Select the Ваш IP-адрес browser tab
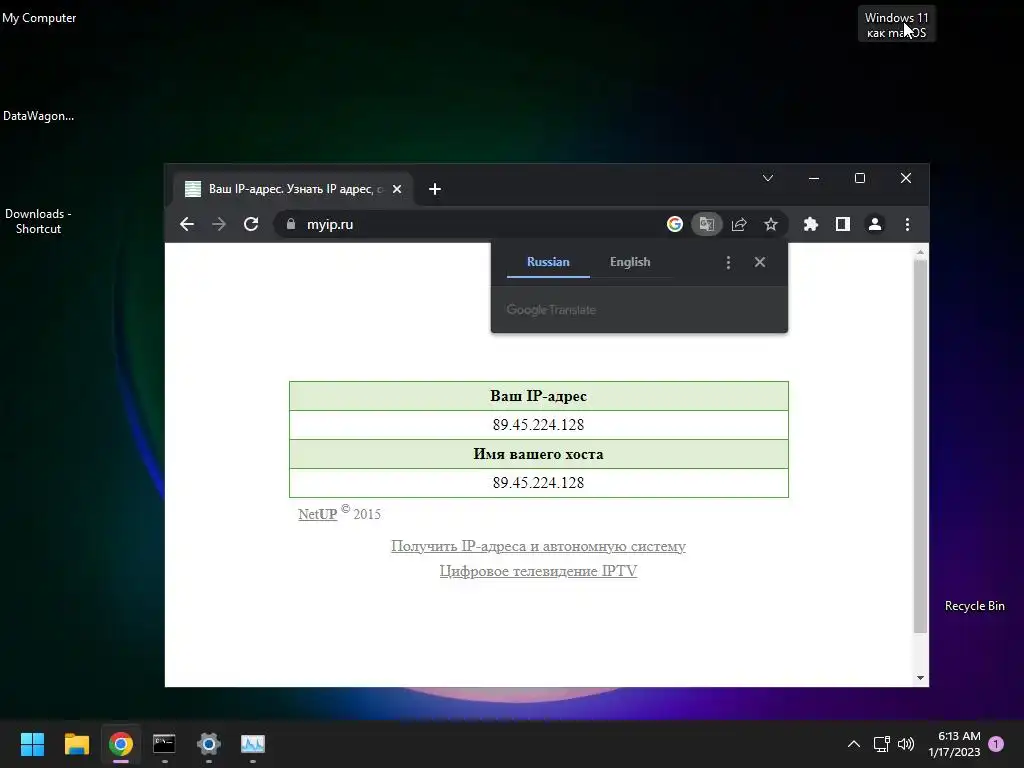 (x=293, y=189)
